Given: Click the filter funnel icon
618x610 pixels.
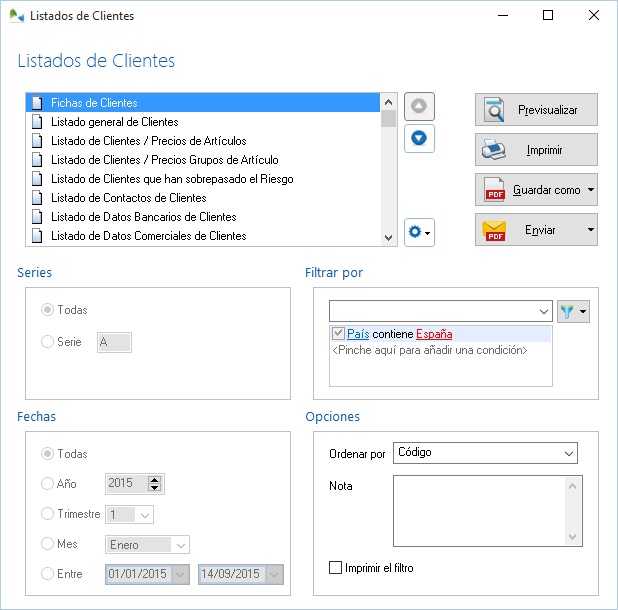Looking at the screenshot, I should pyautogui.click(x=571, y=311).
